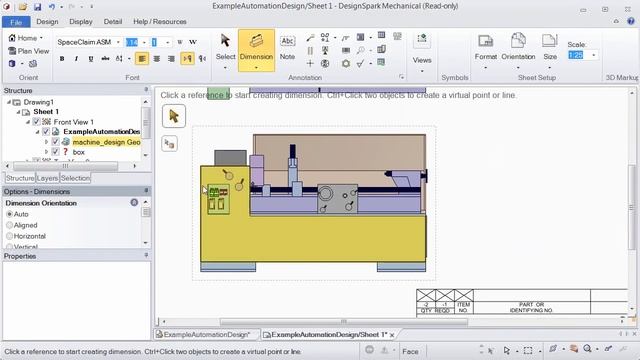The image size is (640, 360).
Task: Open the Home view dropdown arrow
Action: 41,38
